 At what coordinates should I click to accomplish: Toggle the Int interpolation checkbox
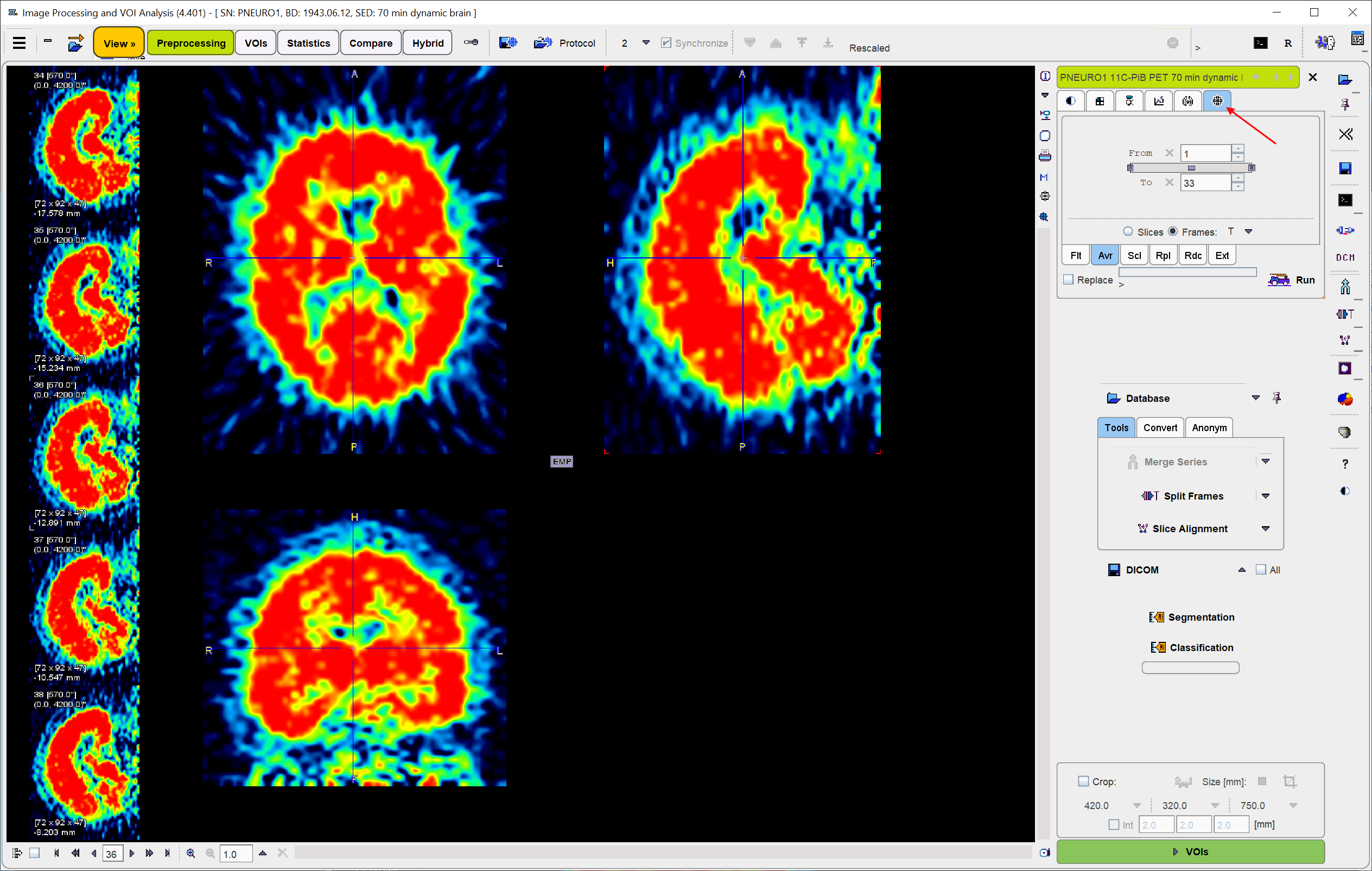tap(1114, 824)
